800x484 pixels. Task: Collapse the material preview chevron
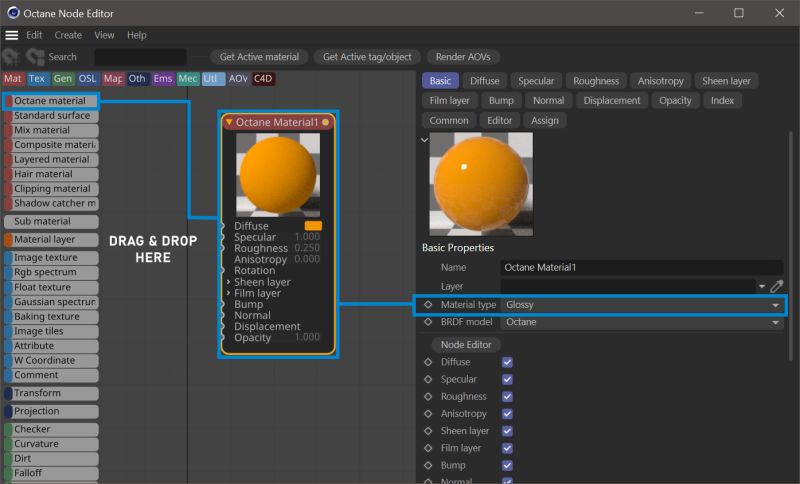point(424,140)
